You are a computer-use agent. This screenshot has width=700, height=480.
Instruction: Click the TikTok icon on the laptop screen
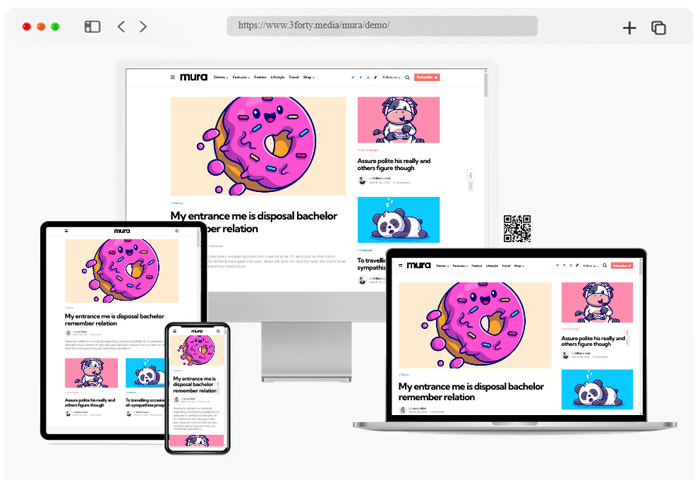(577, 265)
